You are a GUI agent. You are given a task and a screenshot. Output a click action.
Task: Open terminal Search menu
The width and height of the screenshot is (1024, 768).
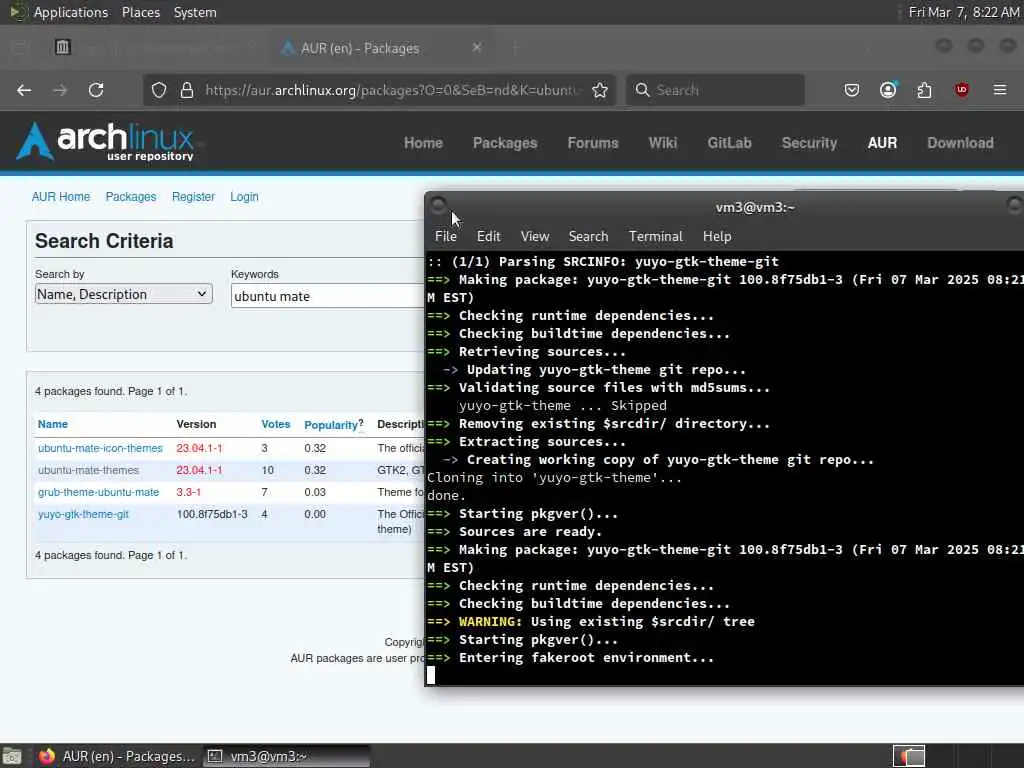point(588,236)
